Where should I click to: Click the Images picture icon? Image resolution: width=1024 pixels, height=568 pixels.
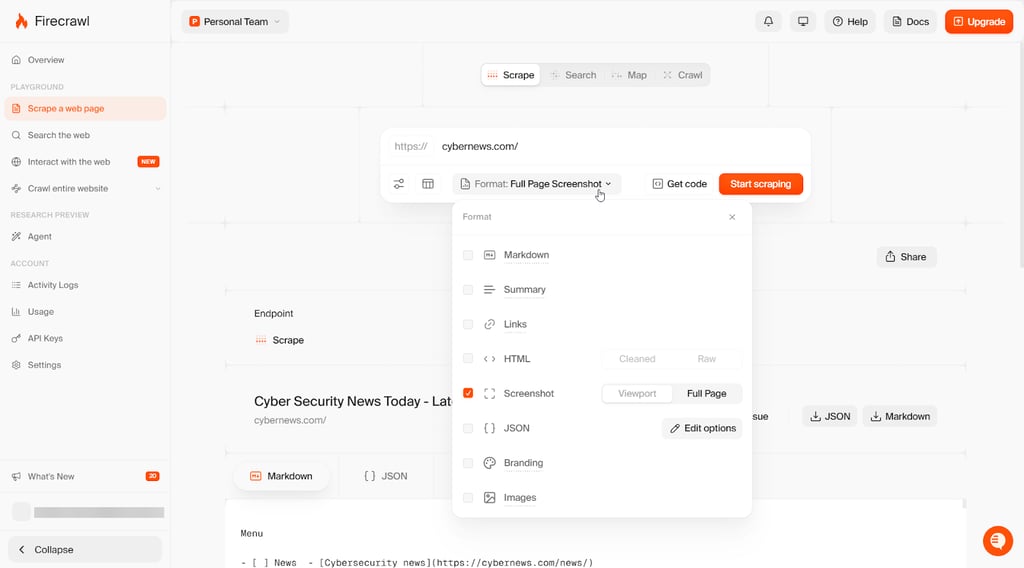[489, 497]
